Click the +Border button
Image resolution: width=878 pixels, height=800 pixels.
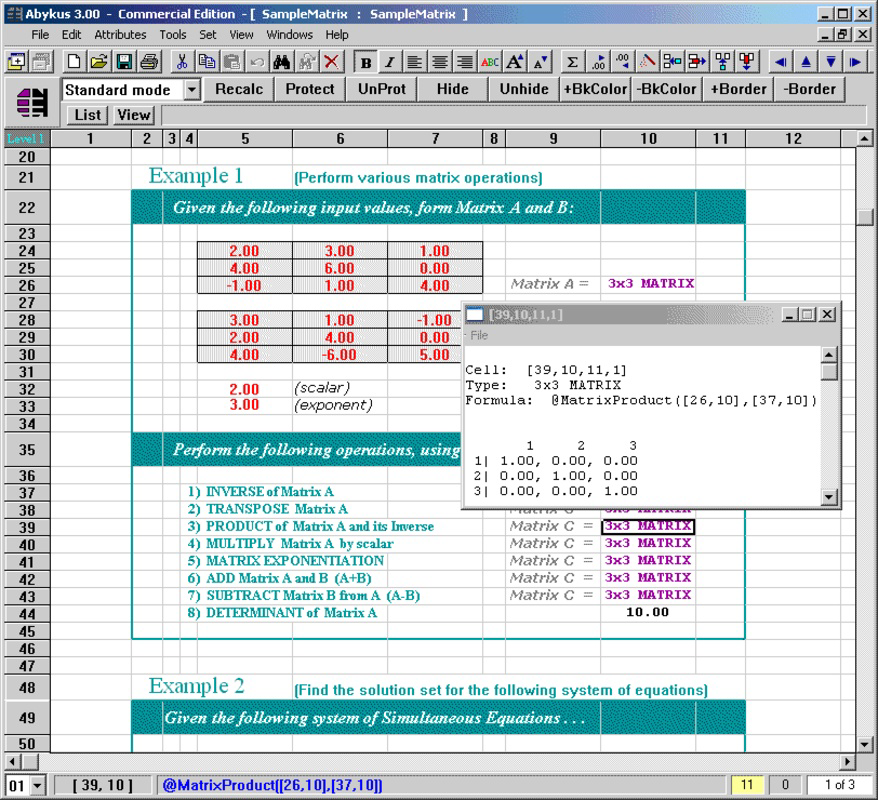pyautogui.click(x=738, y=90)
